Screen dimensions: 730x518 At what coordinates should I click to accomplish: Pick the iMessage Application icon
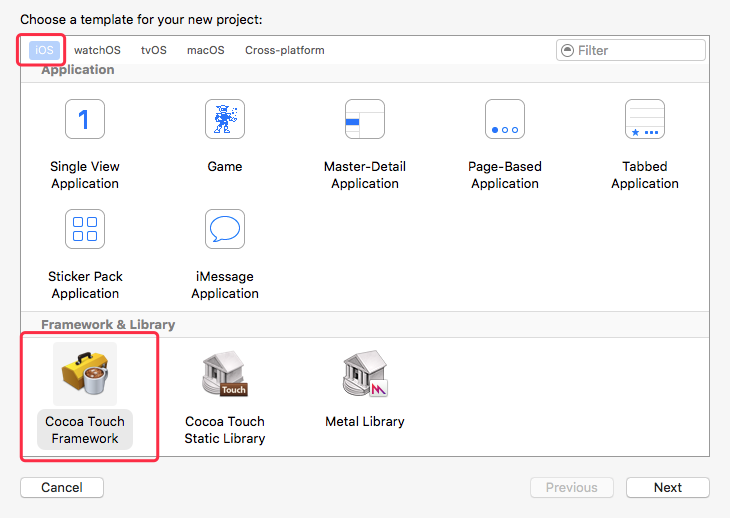pos(225,229)
